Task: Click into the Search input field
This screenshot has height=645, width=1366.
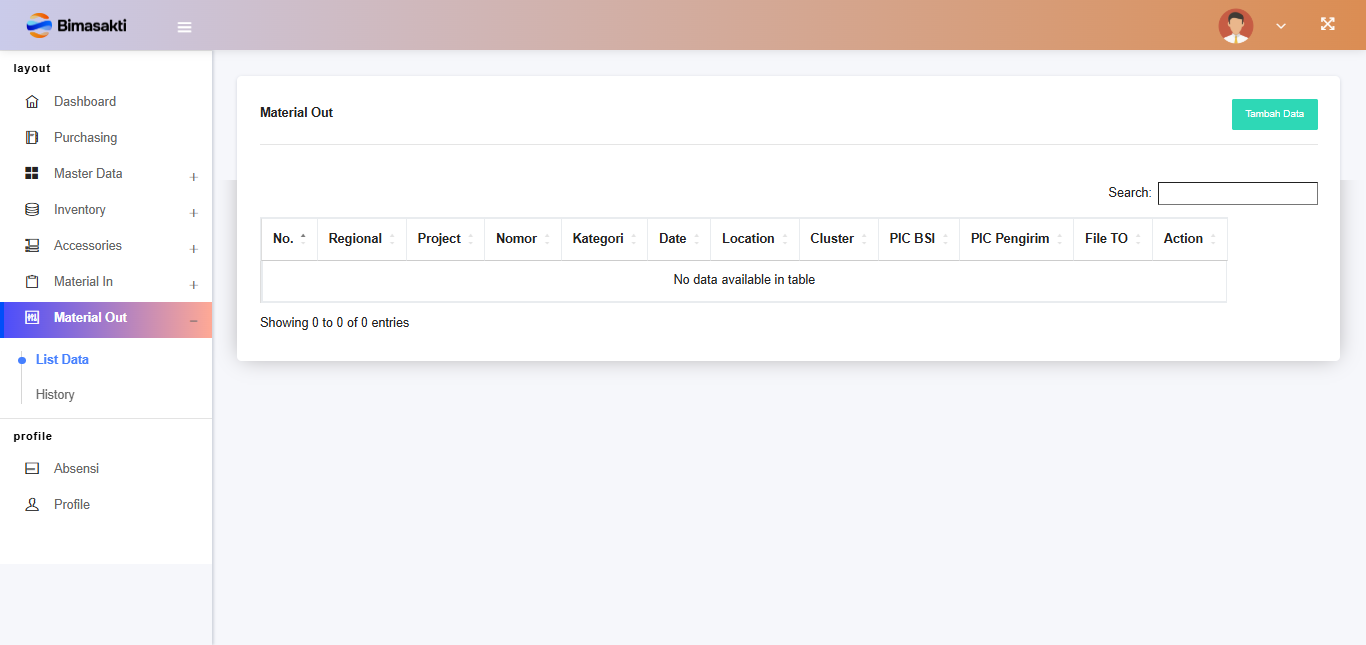Action: click(x=1237, y=193)
